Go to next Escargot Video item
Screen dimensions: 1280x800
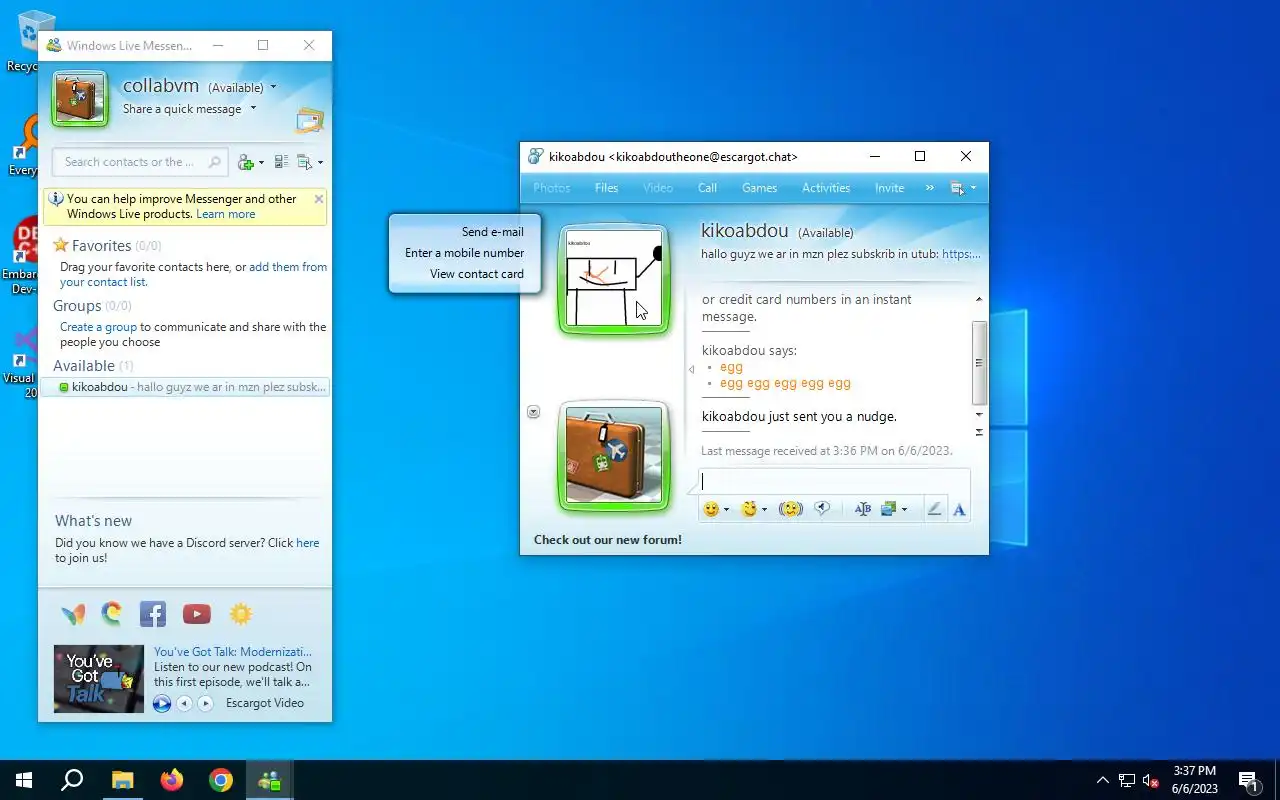[x=205, y=703]
